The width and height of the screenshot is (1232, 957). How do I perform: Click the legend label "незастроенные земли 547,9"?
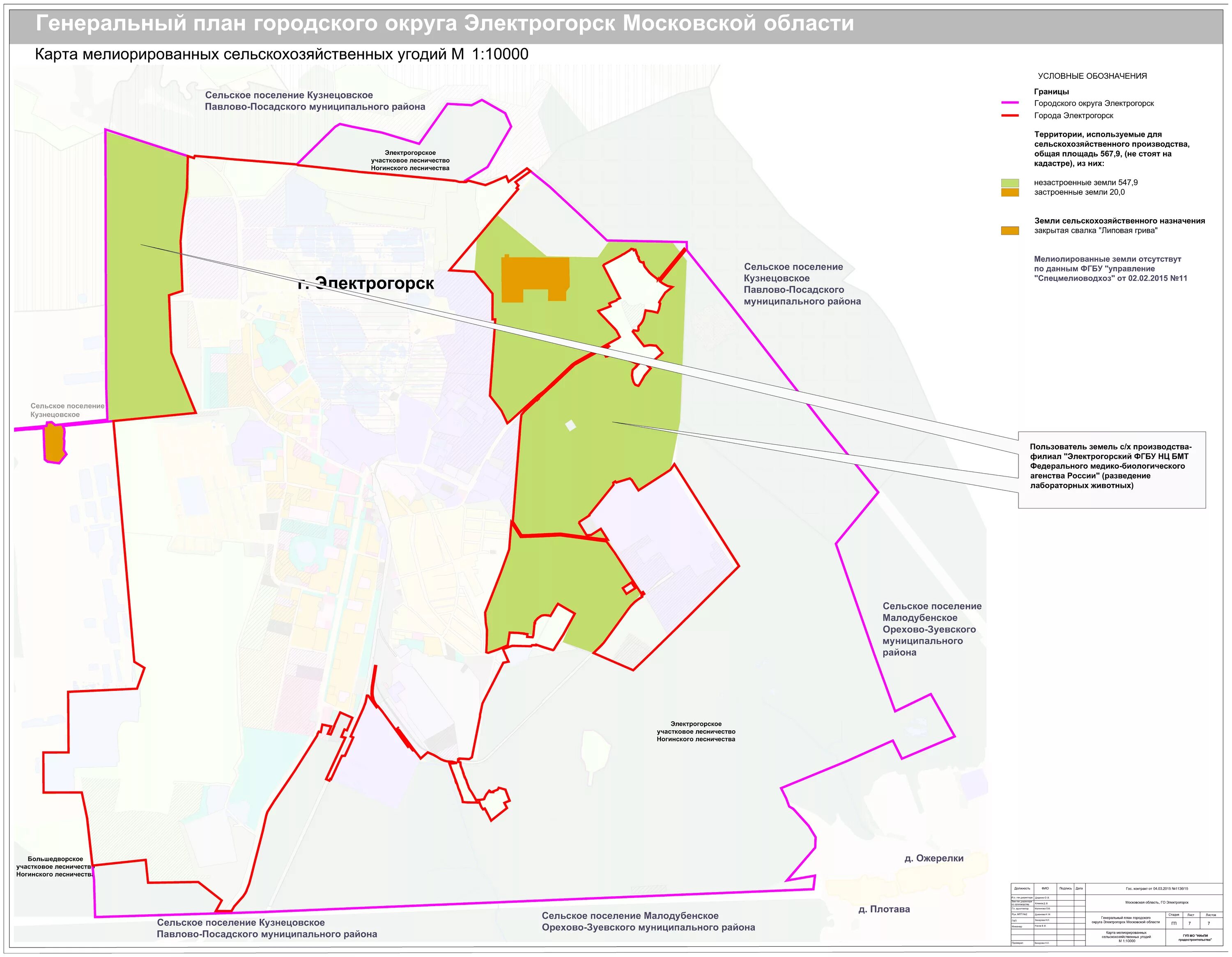[1086, 183]
